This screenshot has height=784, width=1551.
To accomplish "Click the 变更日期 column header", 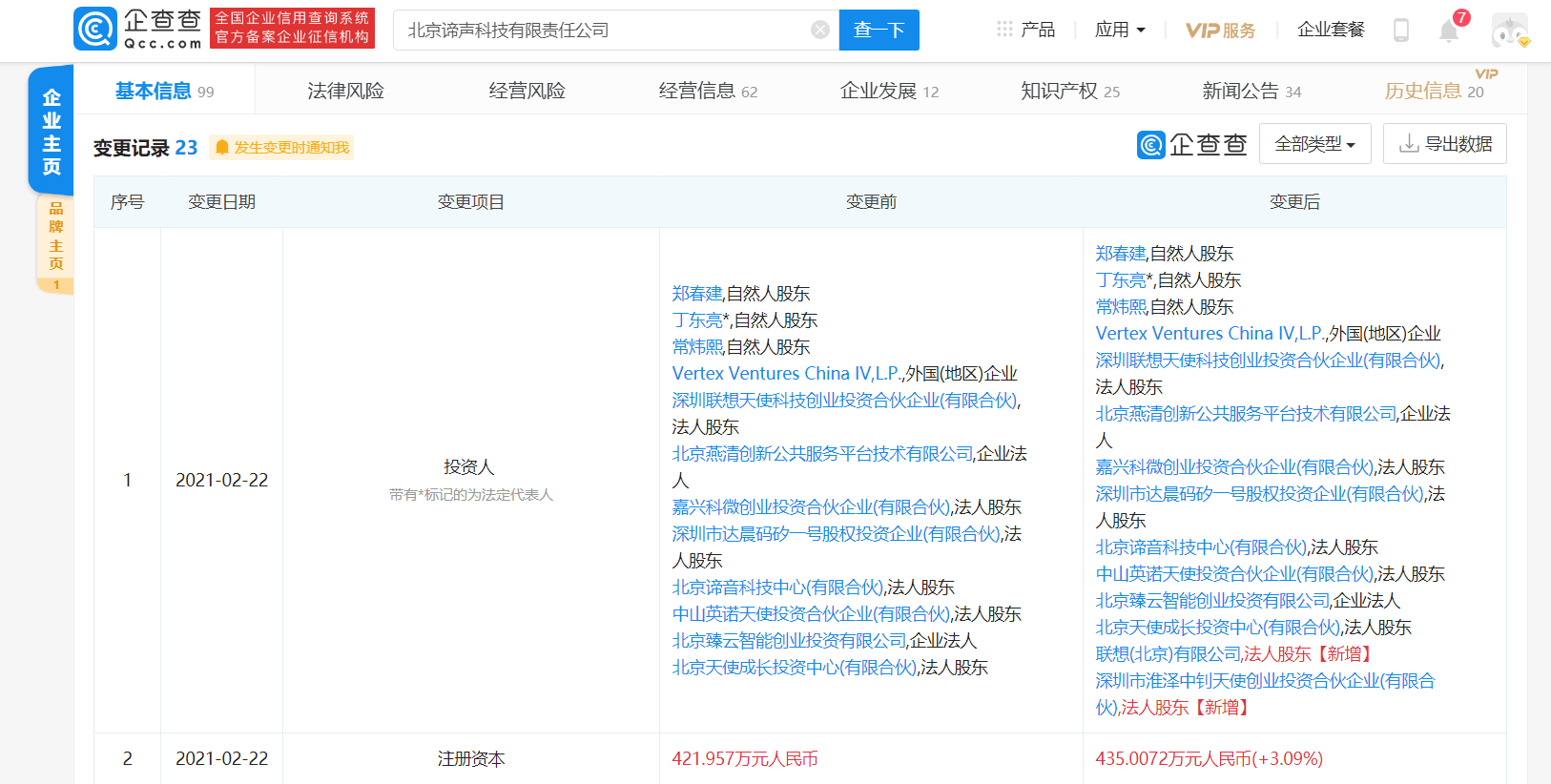I will [x=221, y=202].
